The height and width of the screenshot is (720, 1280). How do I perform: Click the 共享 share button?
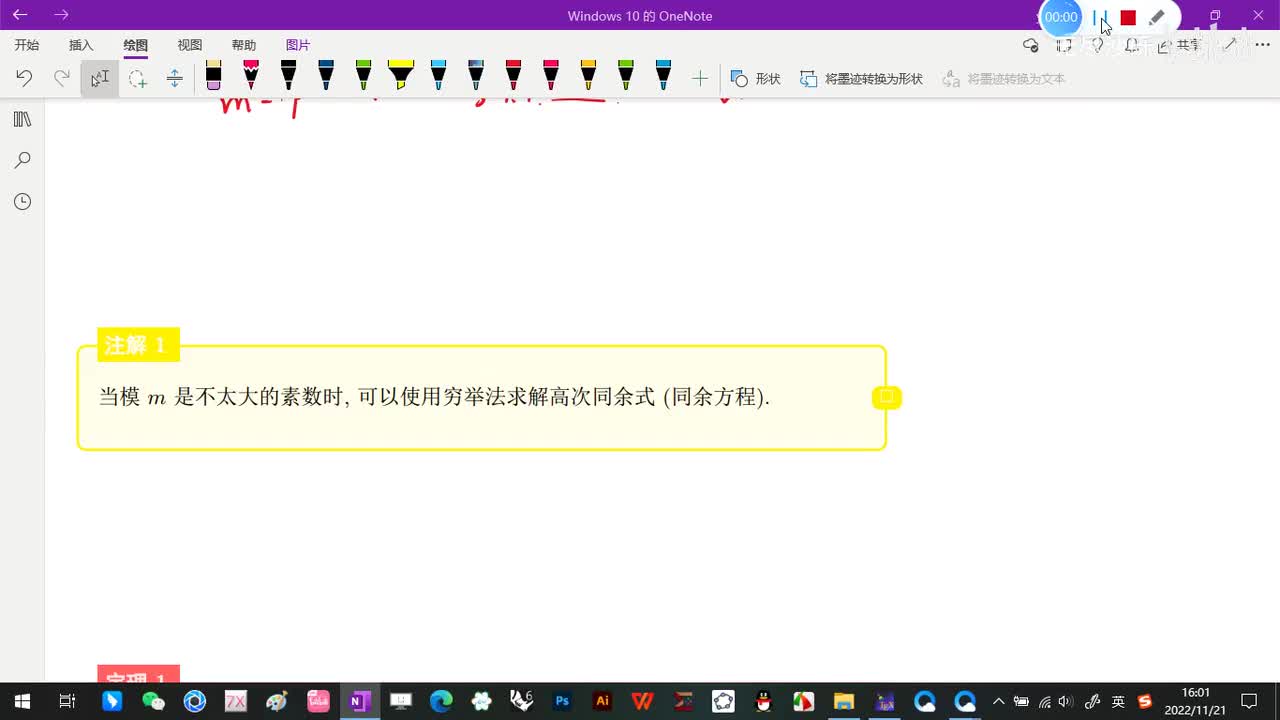tap(1178, 45)
